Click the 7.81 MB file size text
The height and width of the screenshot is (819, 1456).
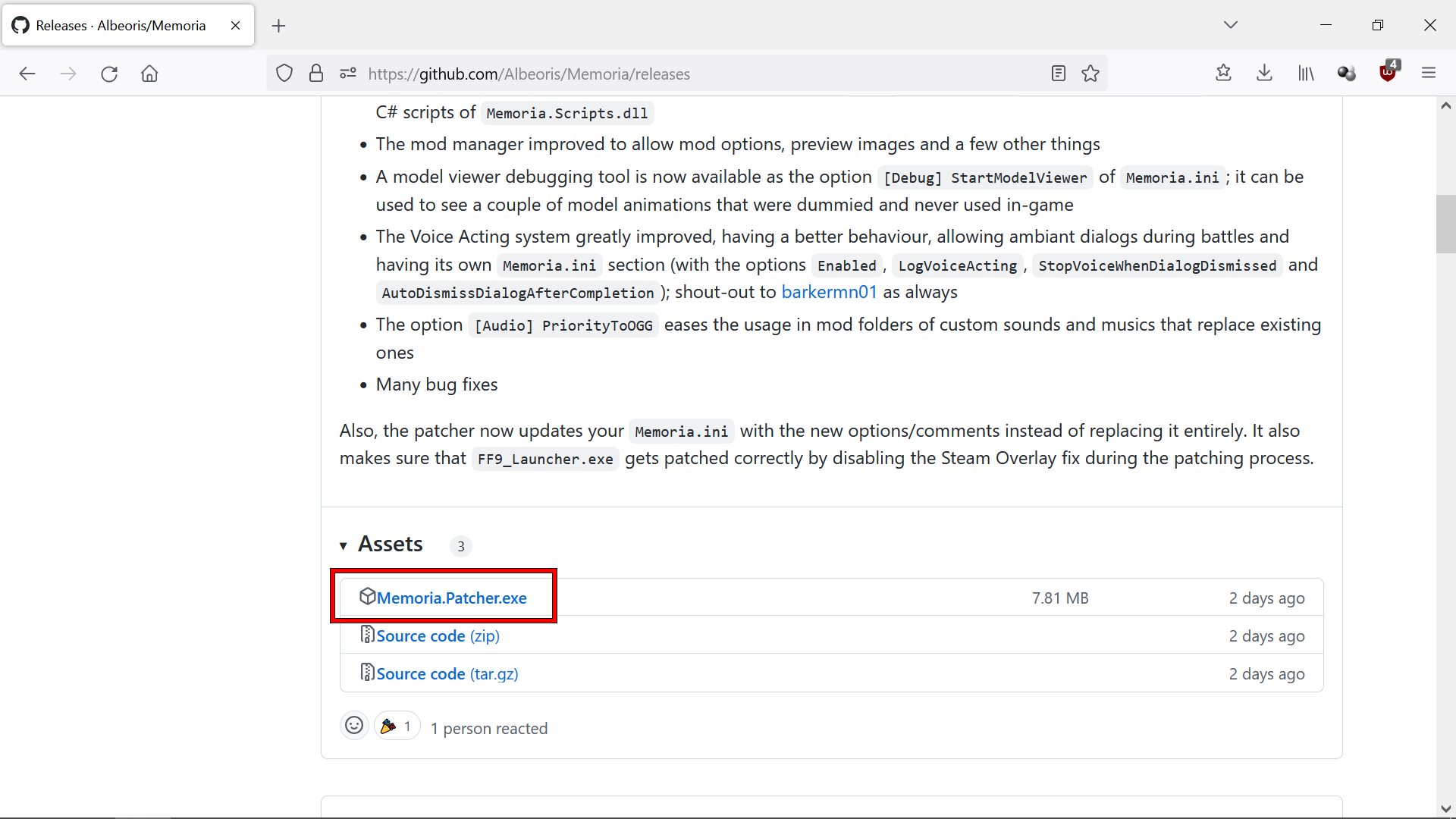1060,598
